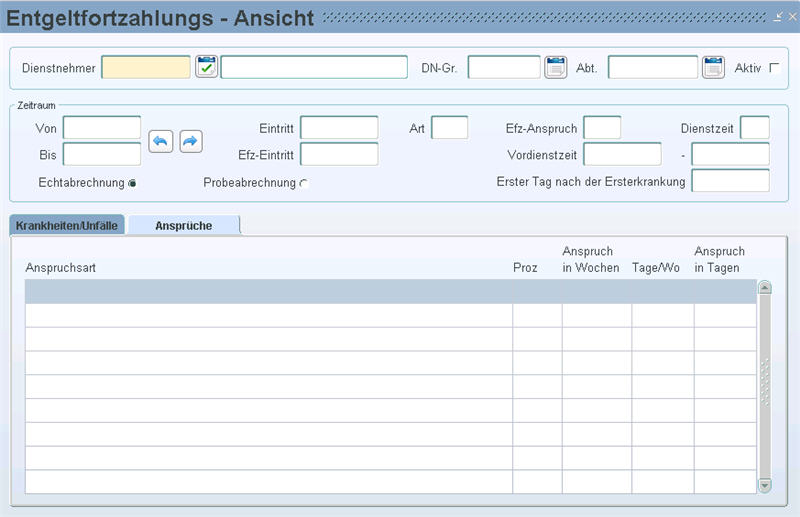Open the DN-Gr. selection list icon
Viewport: 800px width, 517px height.
(x=555, y=67)
